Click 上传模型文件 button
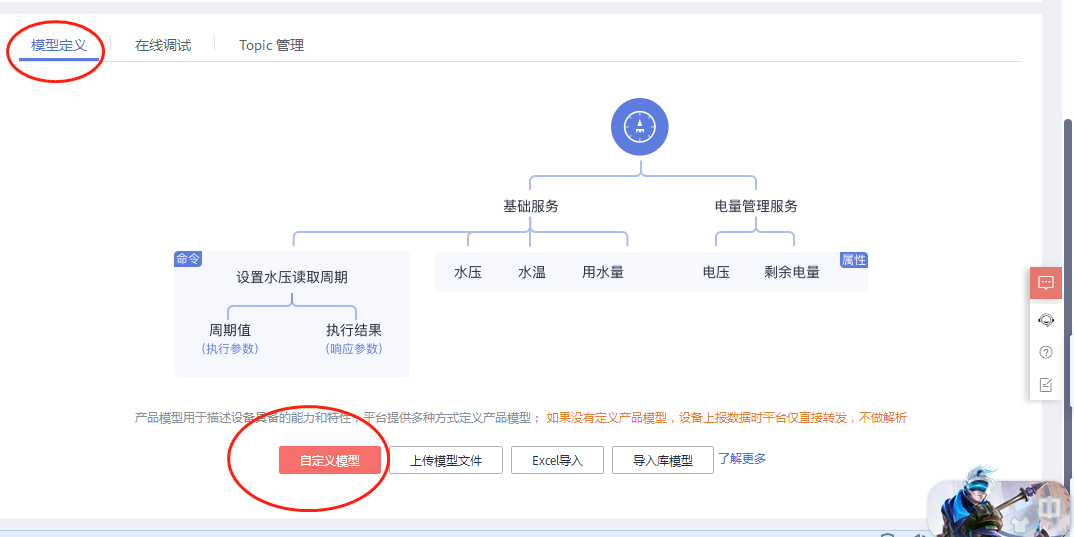 (x=446, y=461)
